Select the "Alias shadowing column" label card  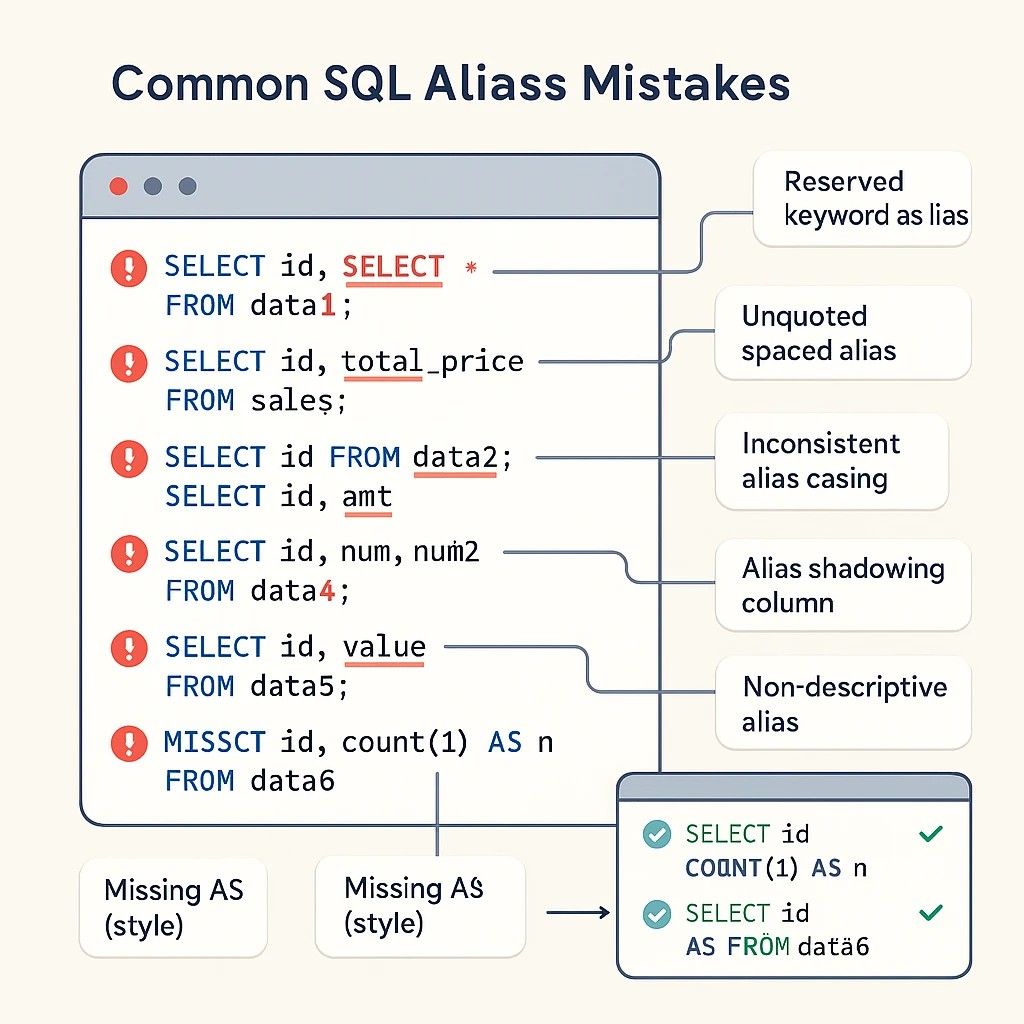843,585
